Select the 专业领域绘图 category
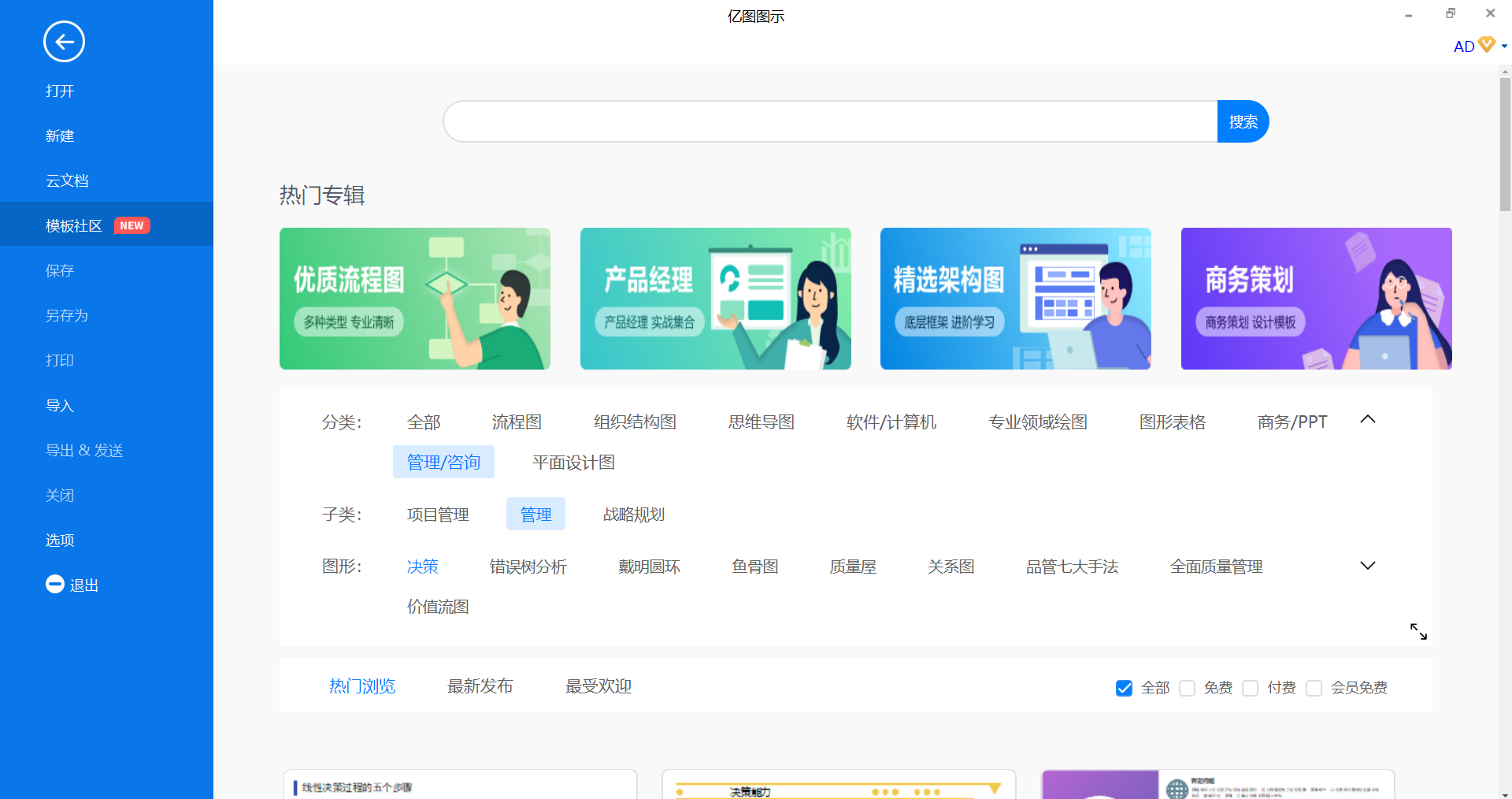1512x799 pixels. pyautogui.click(x=1038, y=422)
